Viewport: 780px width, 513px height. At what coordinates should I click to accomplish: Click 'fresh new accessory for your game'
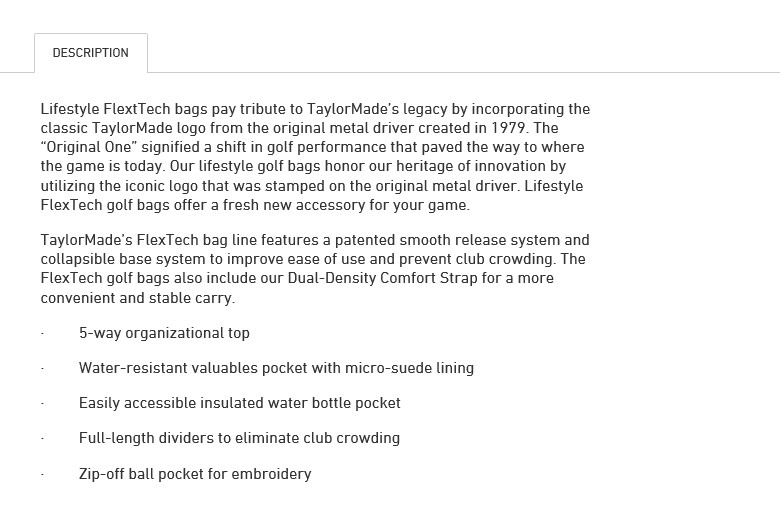click(344, 205)
